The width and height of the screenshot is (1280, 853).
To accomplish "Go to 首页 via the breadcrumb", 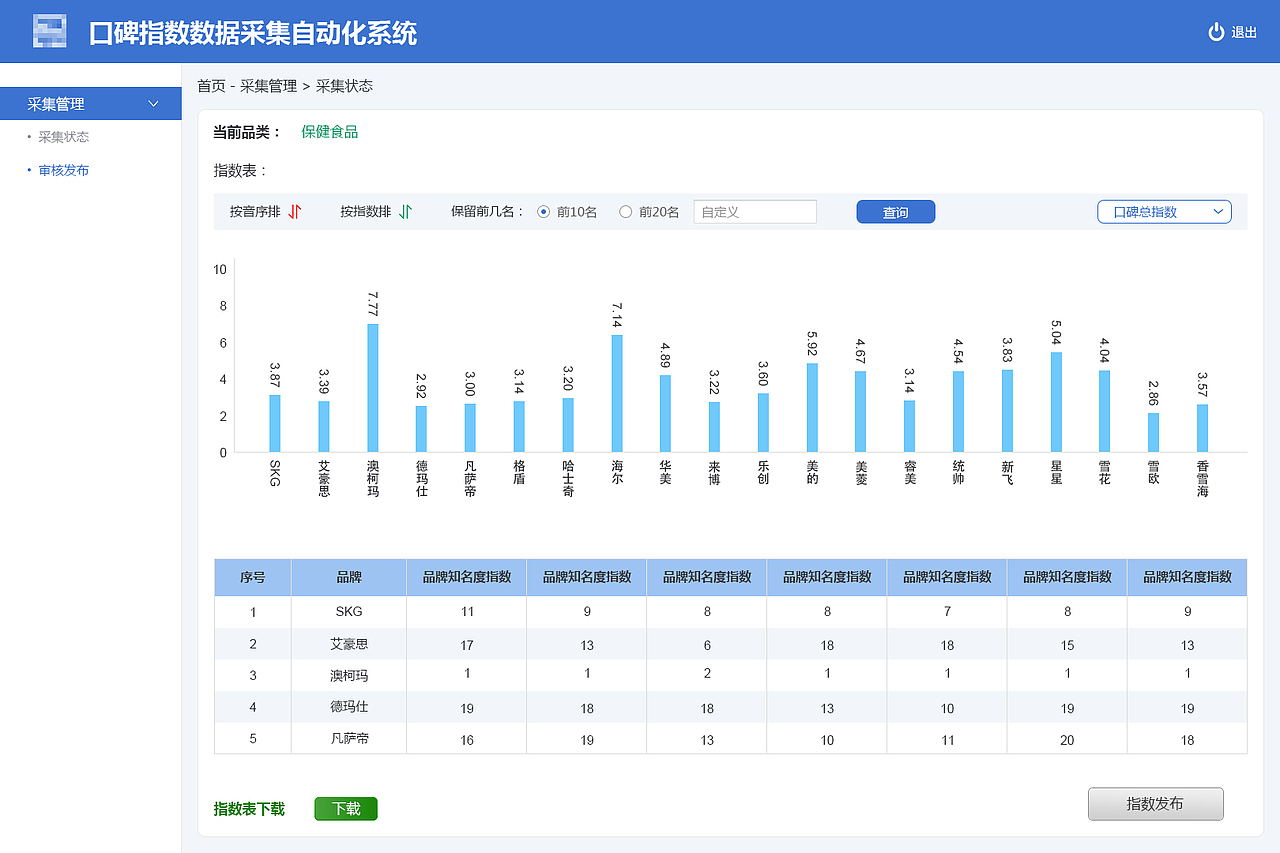I will 210,86.
